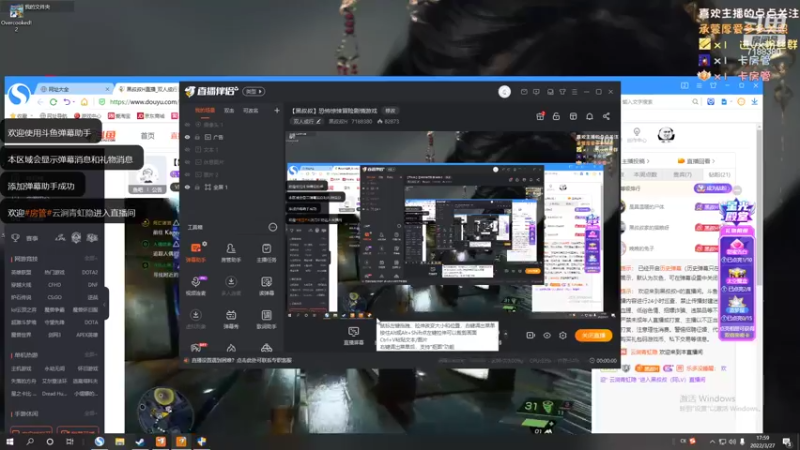
Task: Click the user avatar in streaming app title bar
Action: pyautogui.click(x=504, y=91)
